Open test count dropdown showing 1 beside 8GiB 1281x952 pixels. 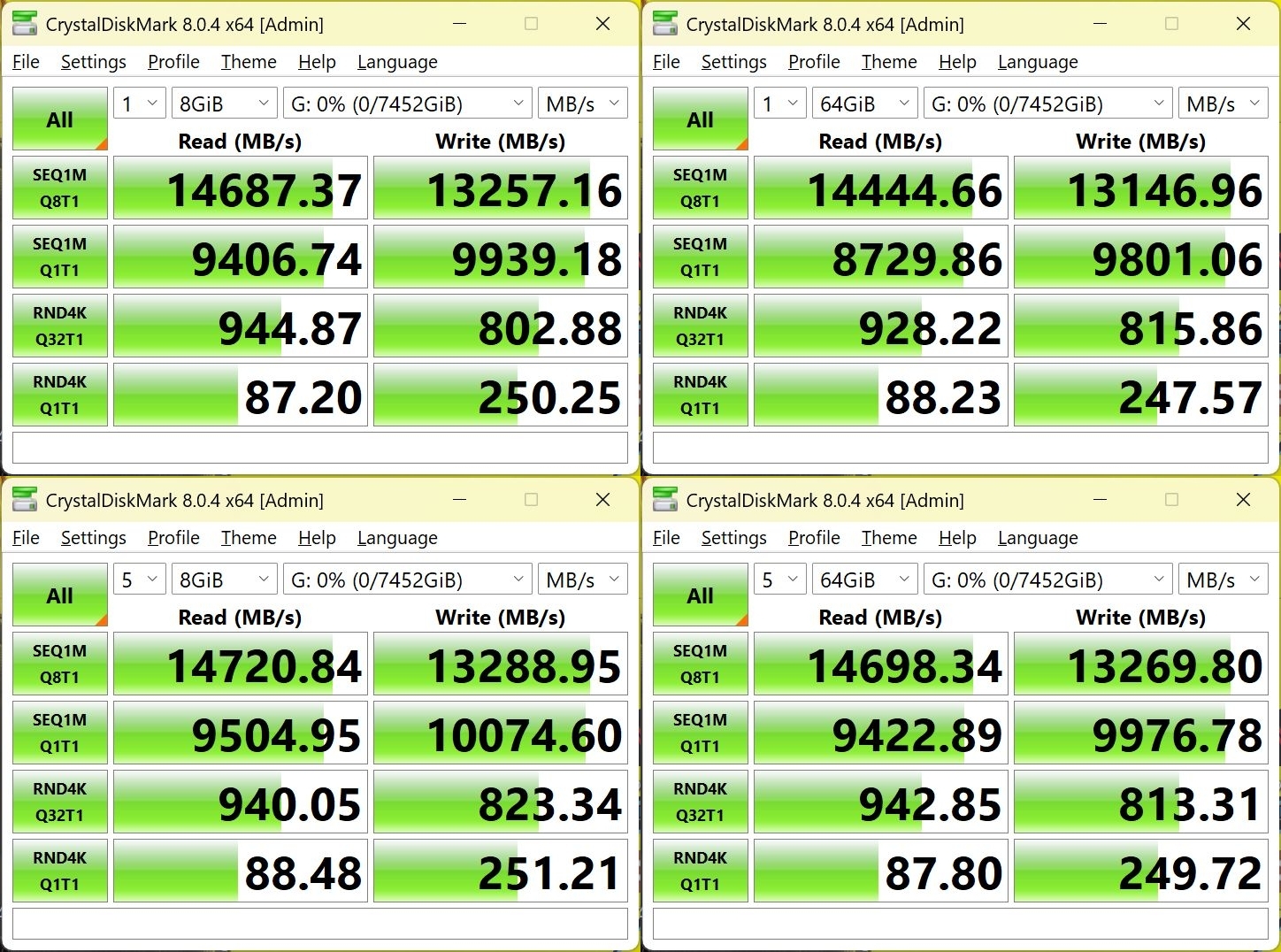point(140,104)
